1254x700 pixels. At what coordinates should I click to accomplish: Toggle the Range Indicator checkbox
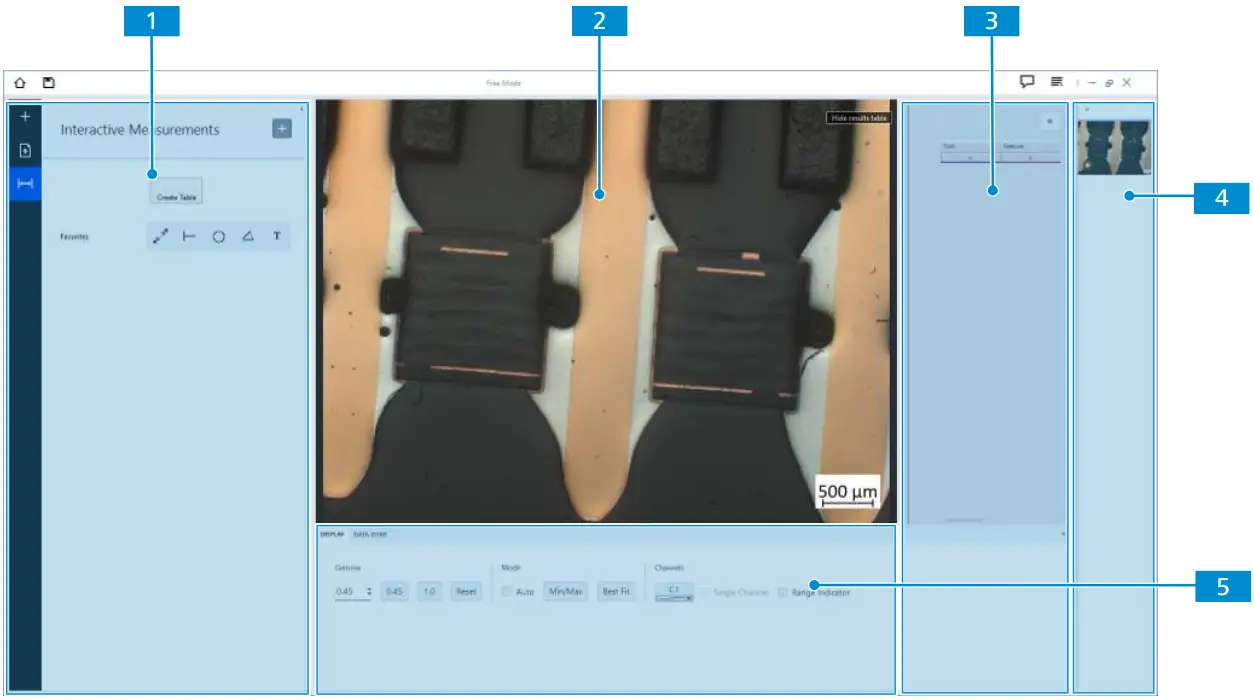pyautogui.click(x=783, y=592)
